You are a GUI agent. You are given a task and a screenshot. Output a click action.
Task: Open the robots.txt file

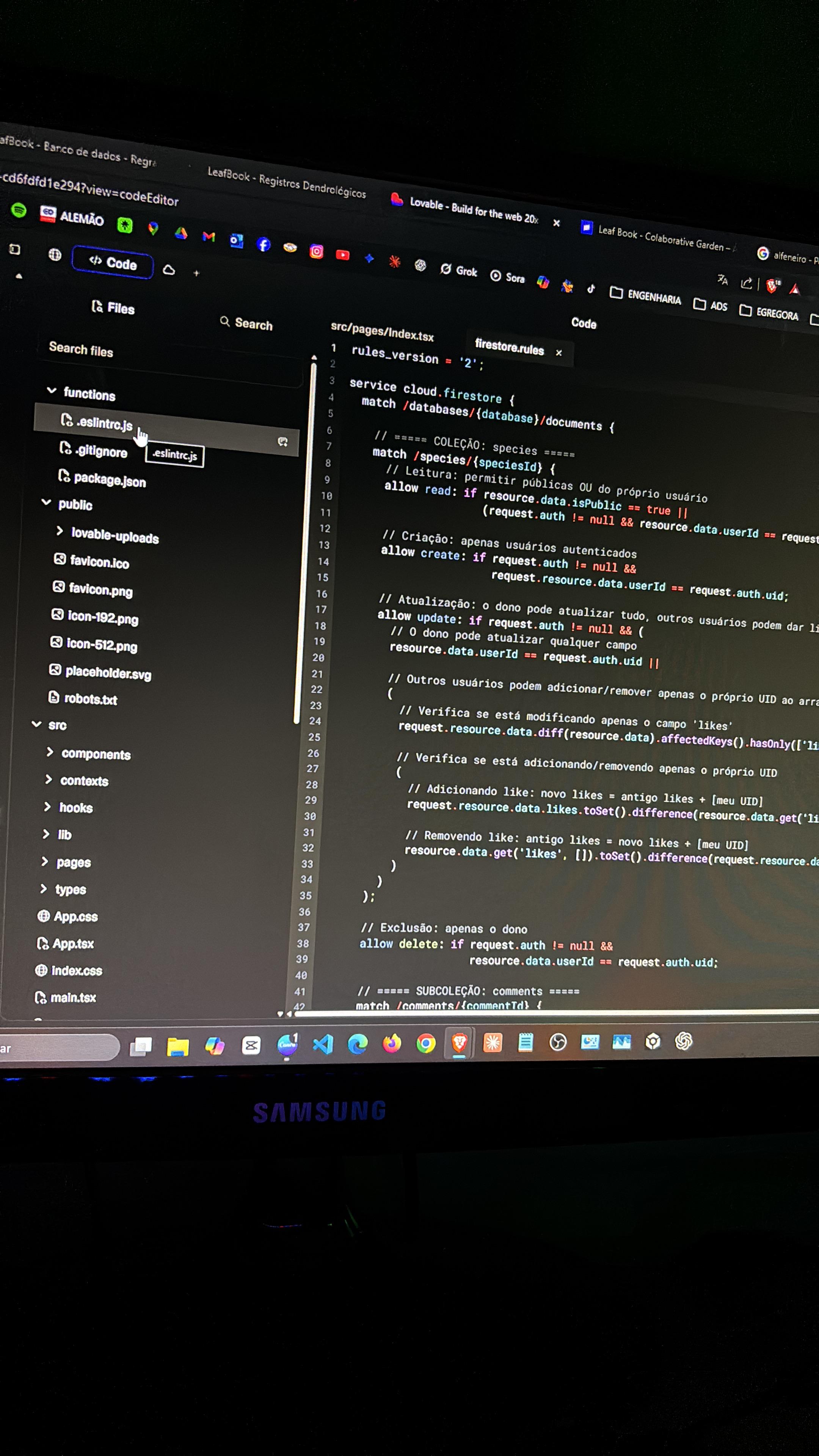click(x=83, y=698)
